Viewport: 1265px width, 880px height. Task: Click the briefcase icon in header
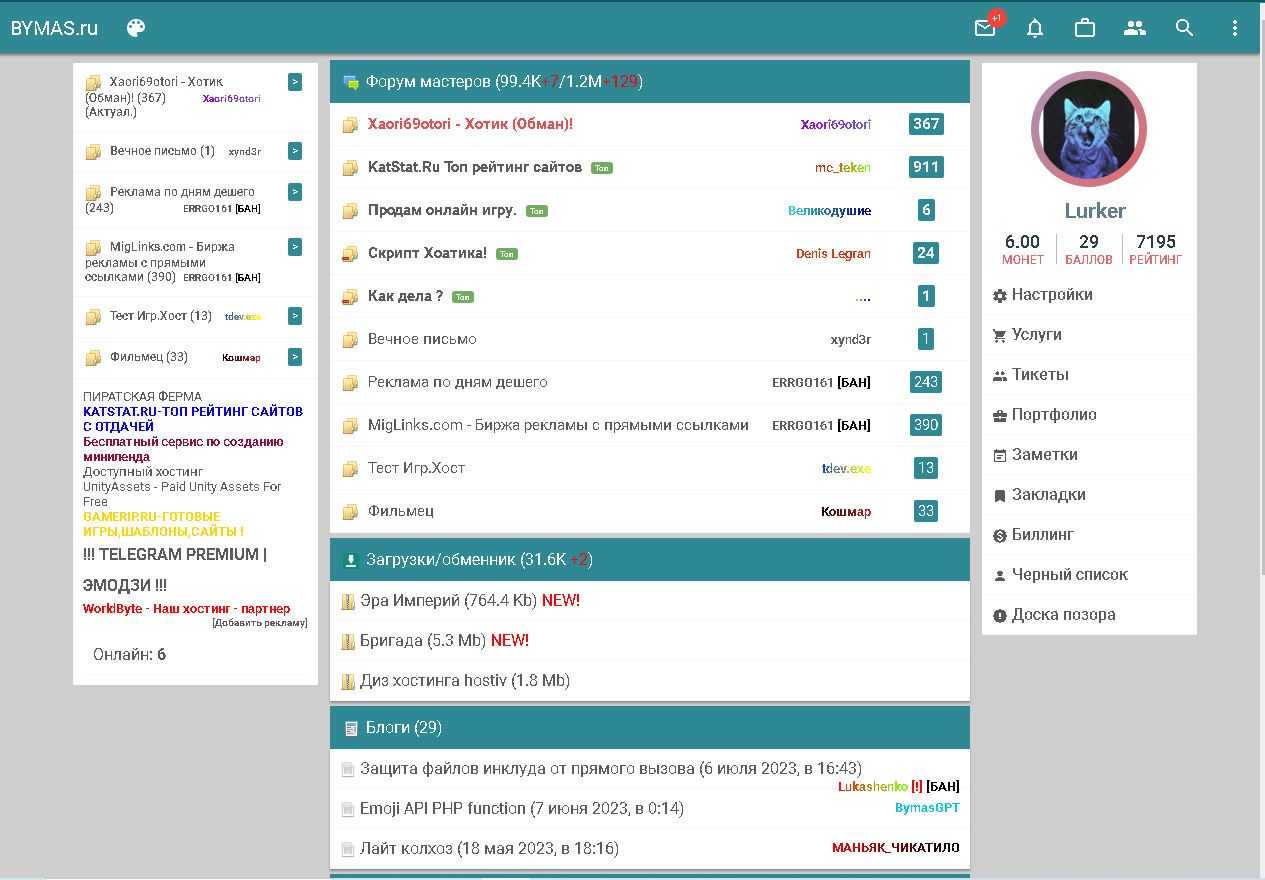pyautogui.click(x=1085, y=28)
